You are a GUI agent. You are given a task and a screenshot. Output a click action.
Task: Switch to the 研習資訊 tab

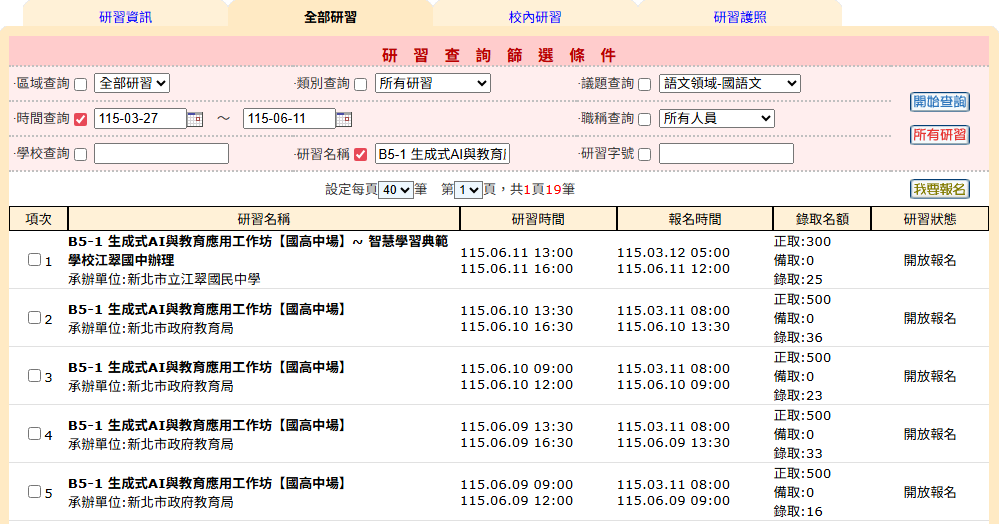(x=126, y=17)
